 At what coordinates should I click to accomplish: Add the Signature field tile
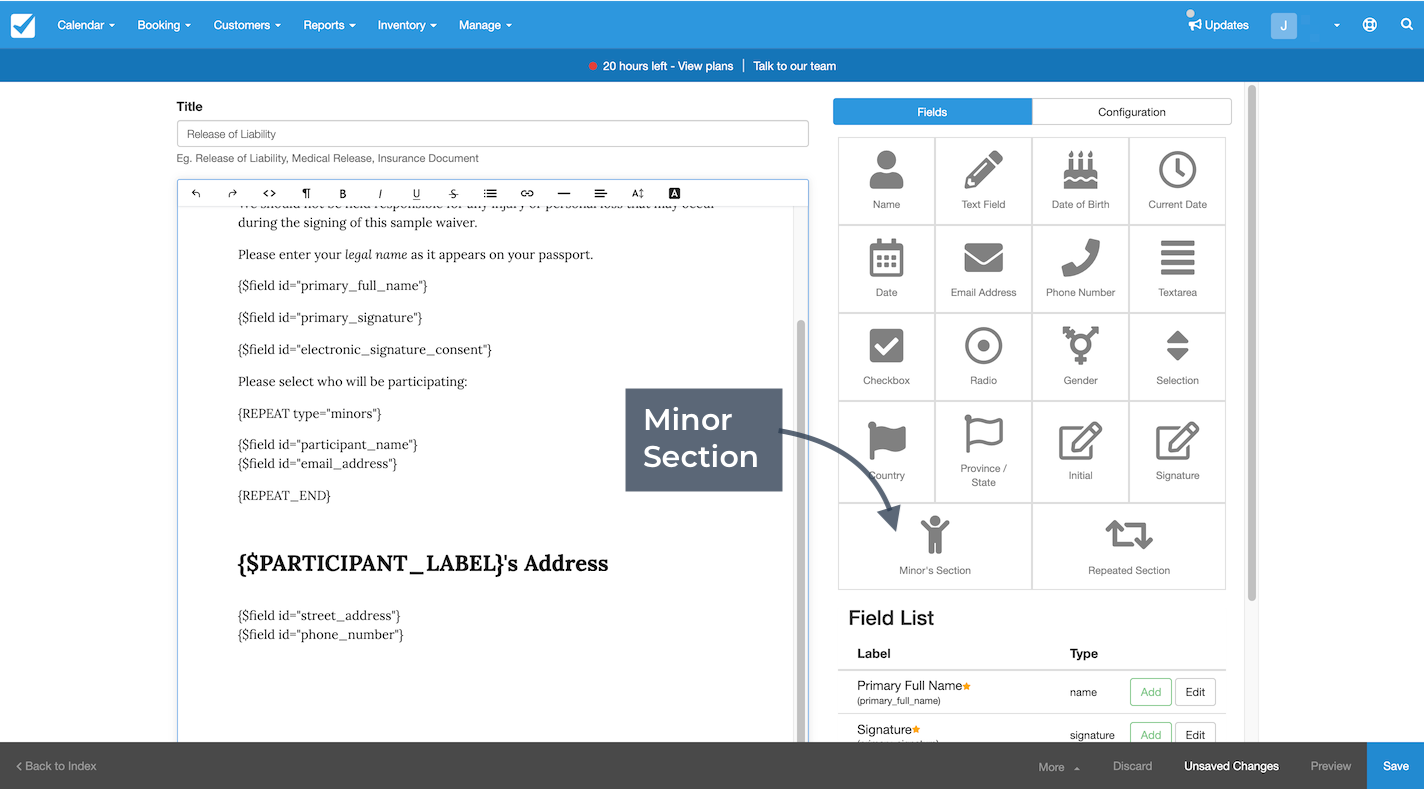(x=1177, y=452)
